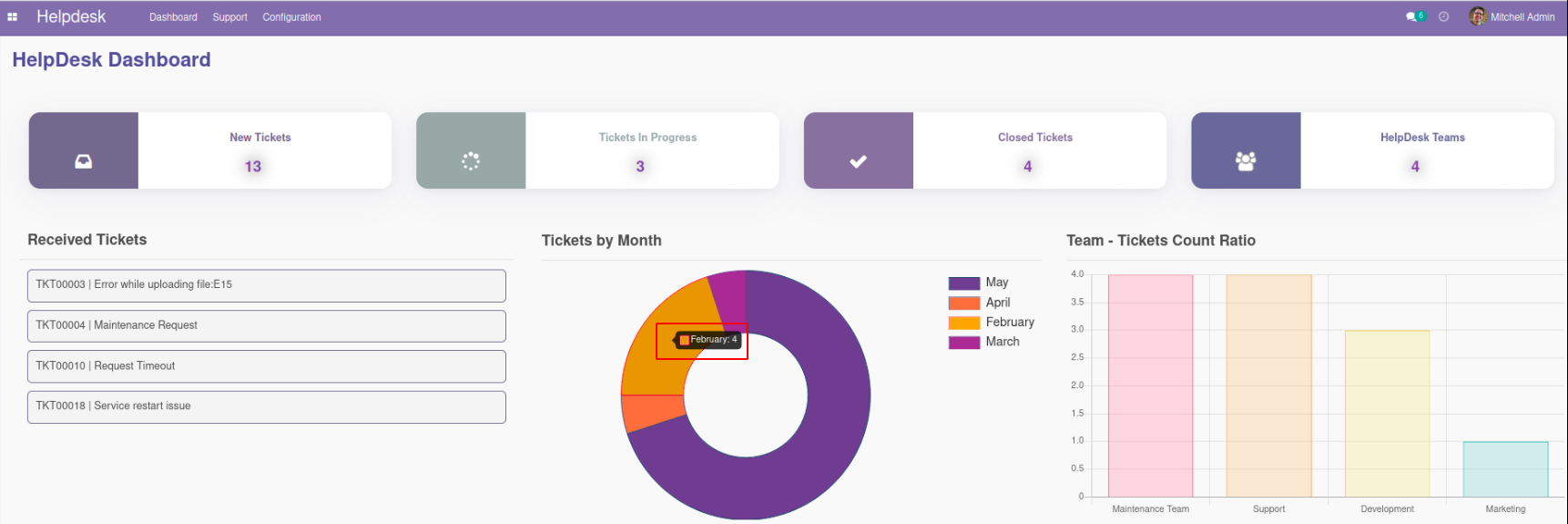Click the Closed Tickets checkmark icon
This screenshot has height=524, width=1568.
coord(858,161)
